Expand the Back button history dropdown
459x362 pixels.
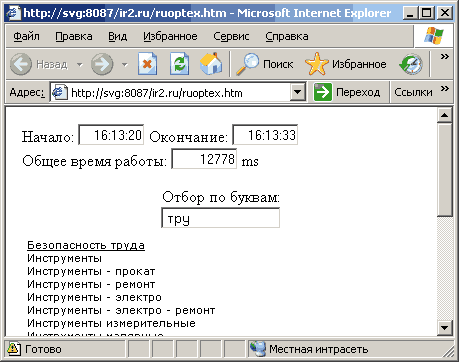pos(79,64)
